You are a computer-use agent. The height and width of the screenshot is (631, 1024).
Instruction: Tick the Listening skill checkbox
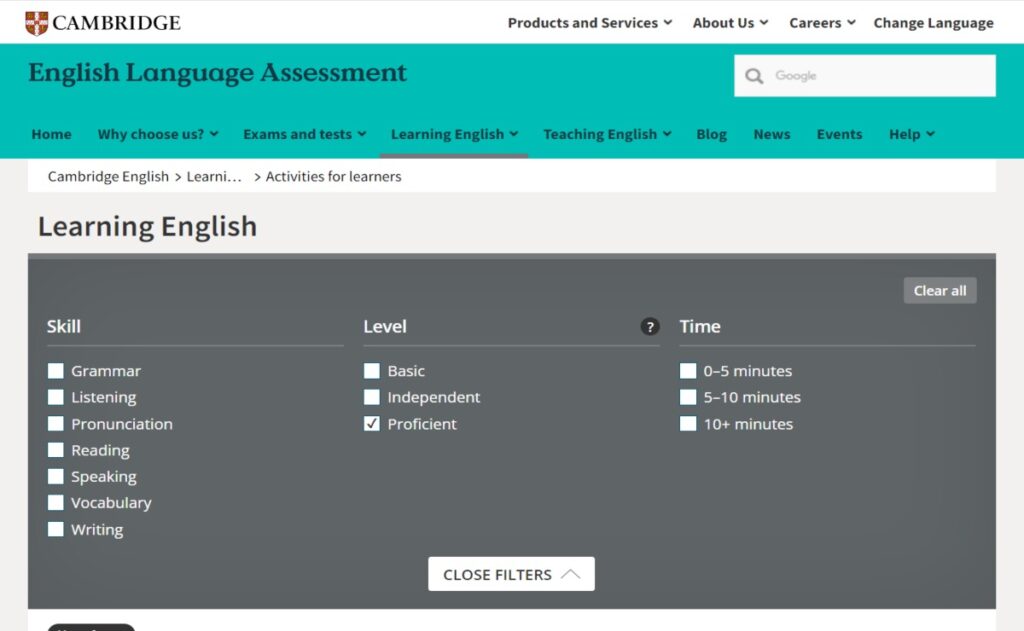click(x=56, y=397)
